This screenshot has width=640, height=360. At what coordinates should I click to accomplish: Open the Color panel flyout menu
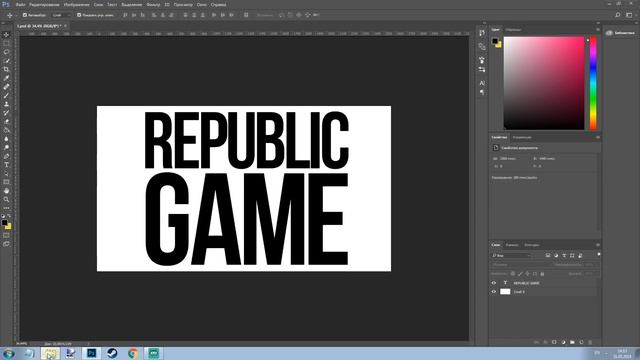(x=598, y=30)
